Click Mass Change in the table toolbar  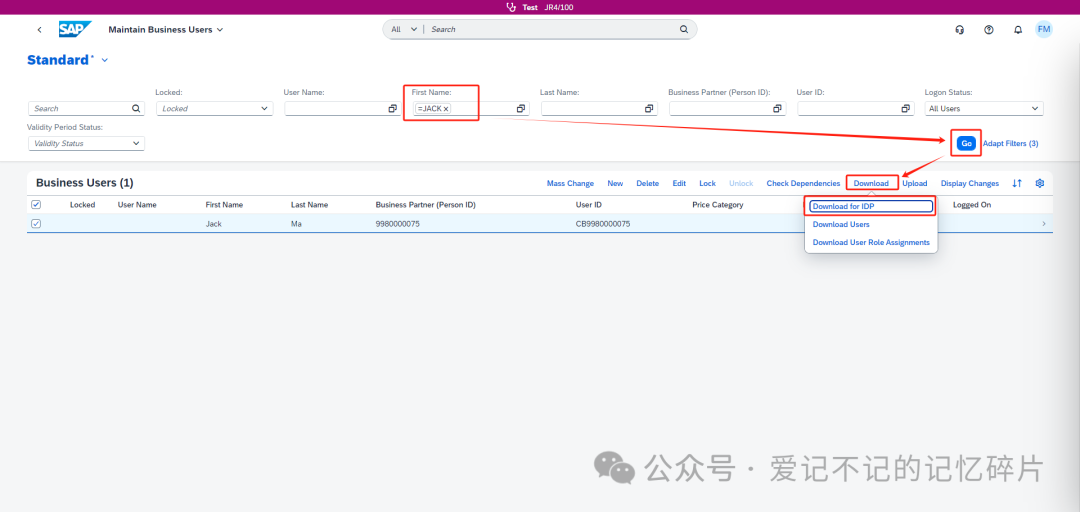pyautogui.click(x=570, y=183)
